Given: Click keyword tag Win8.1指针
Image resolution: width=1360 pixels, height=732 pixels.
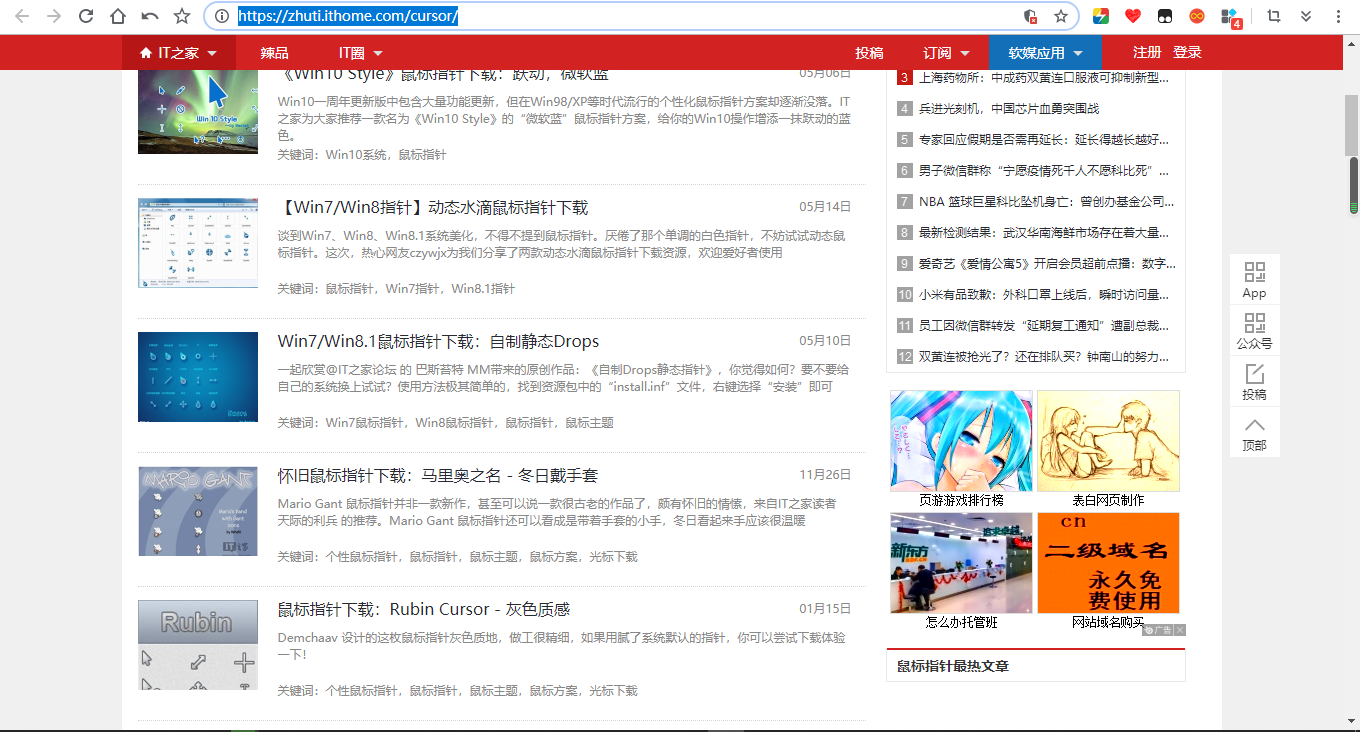Looking at the screenshot, I should click(483, 288).
